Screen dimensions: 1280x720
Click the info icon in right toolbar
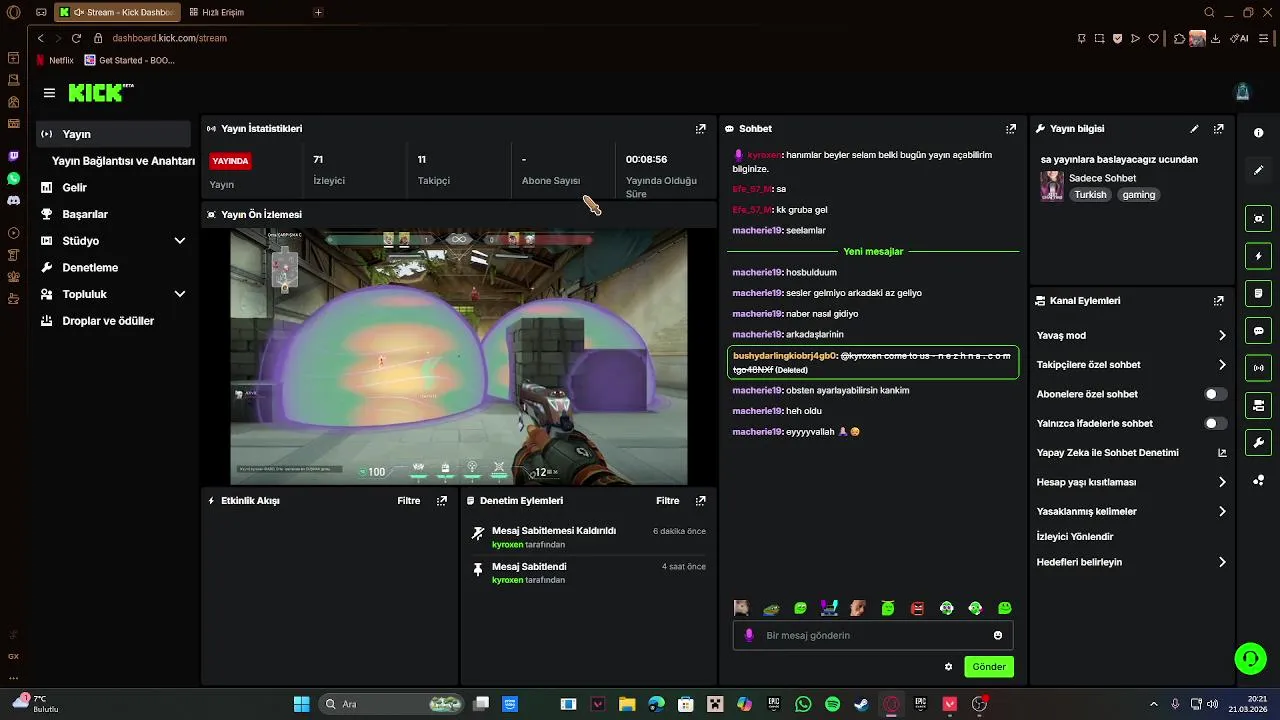tap(1258, 133)
